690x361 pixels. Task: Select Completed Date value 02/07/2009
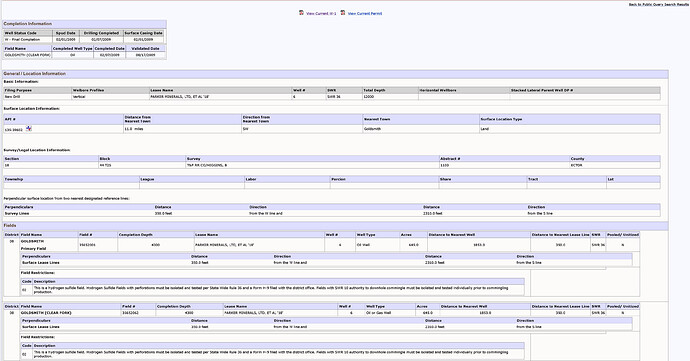coord(110,55)
